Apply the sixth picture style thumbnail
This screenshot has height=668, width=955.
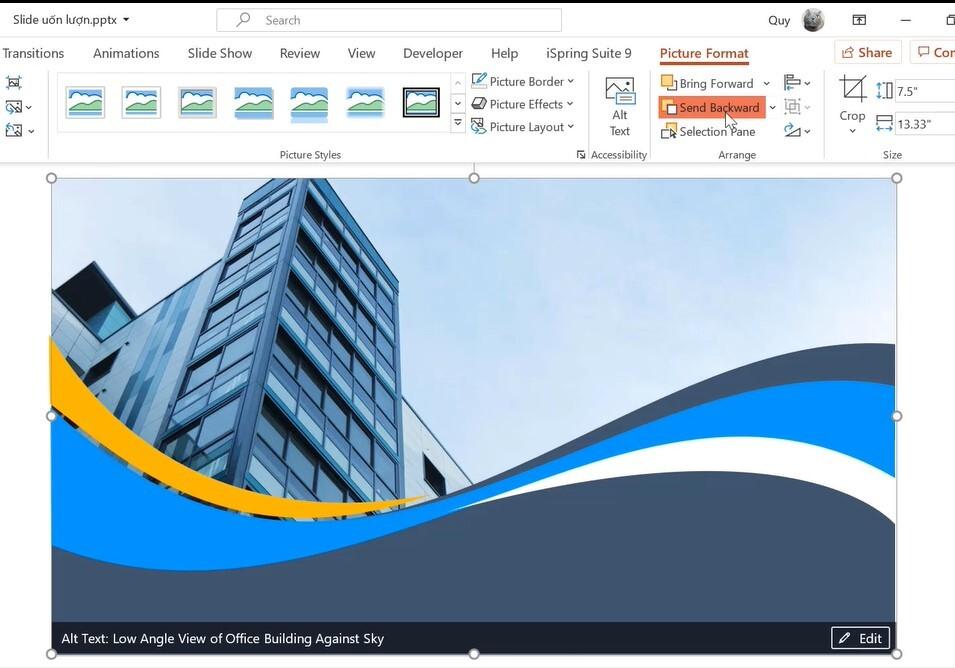(x=365, y=102)
